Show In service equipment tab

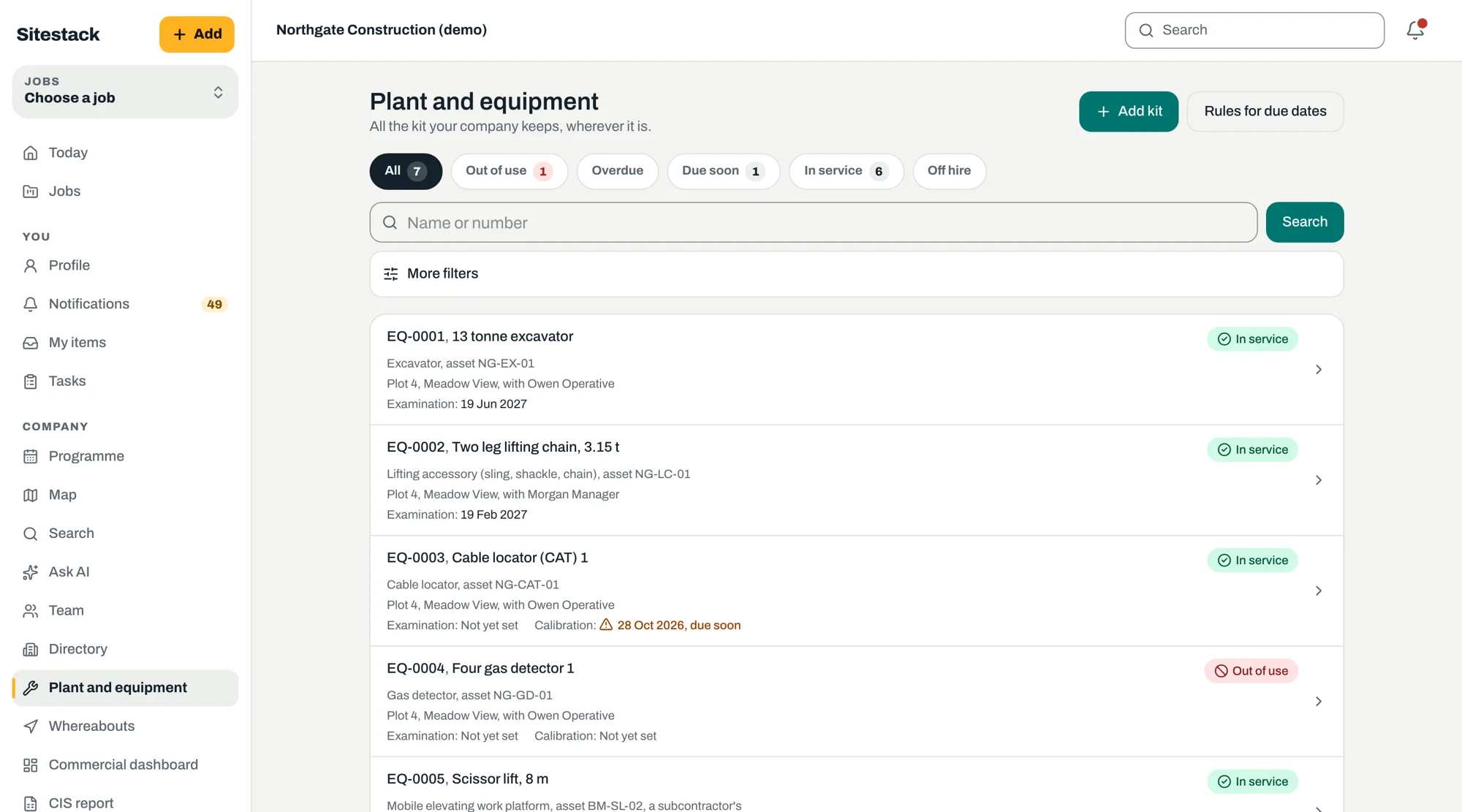pyautogui.click(x=846, y=171)
